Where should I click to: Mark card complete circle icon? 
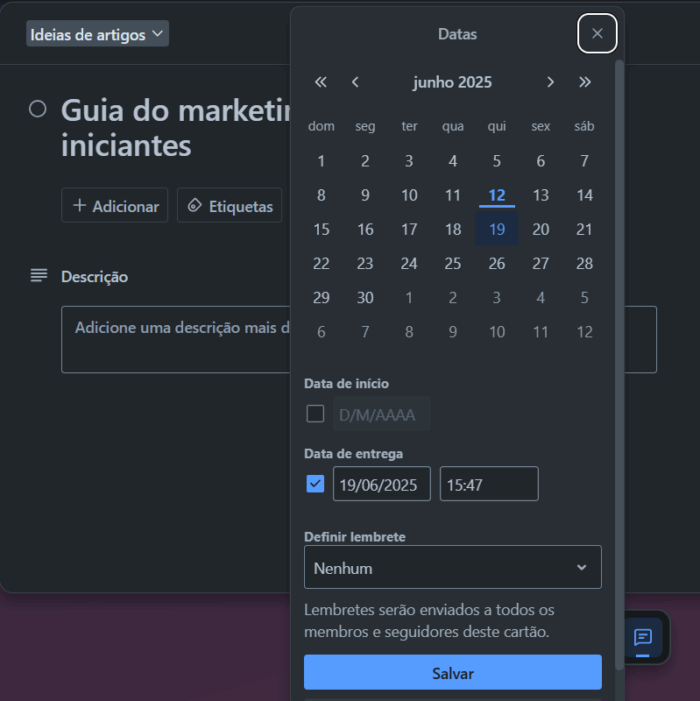tap(38, 109)
